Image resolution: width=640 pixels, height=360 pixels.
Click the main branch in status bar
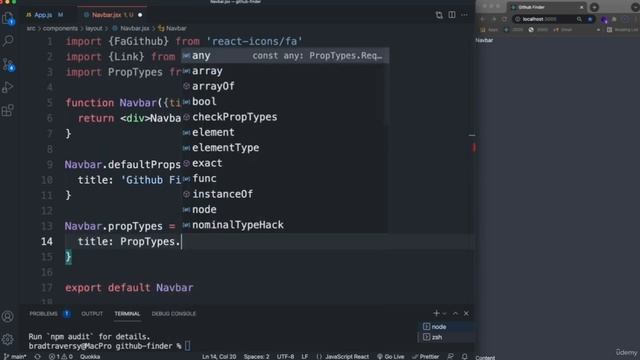point(15,356)
